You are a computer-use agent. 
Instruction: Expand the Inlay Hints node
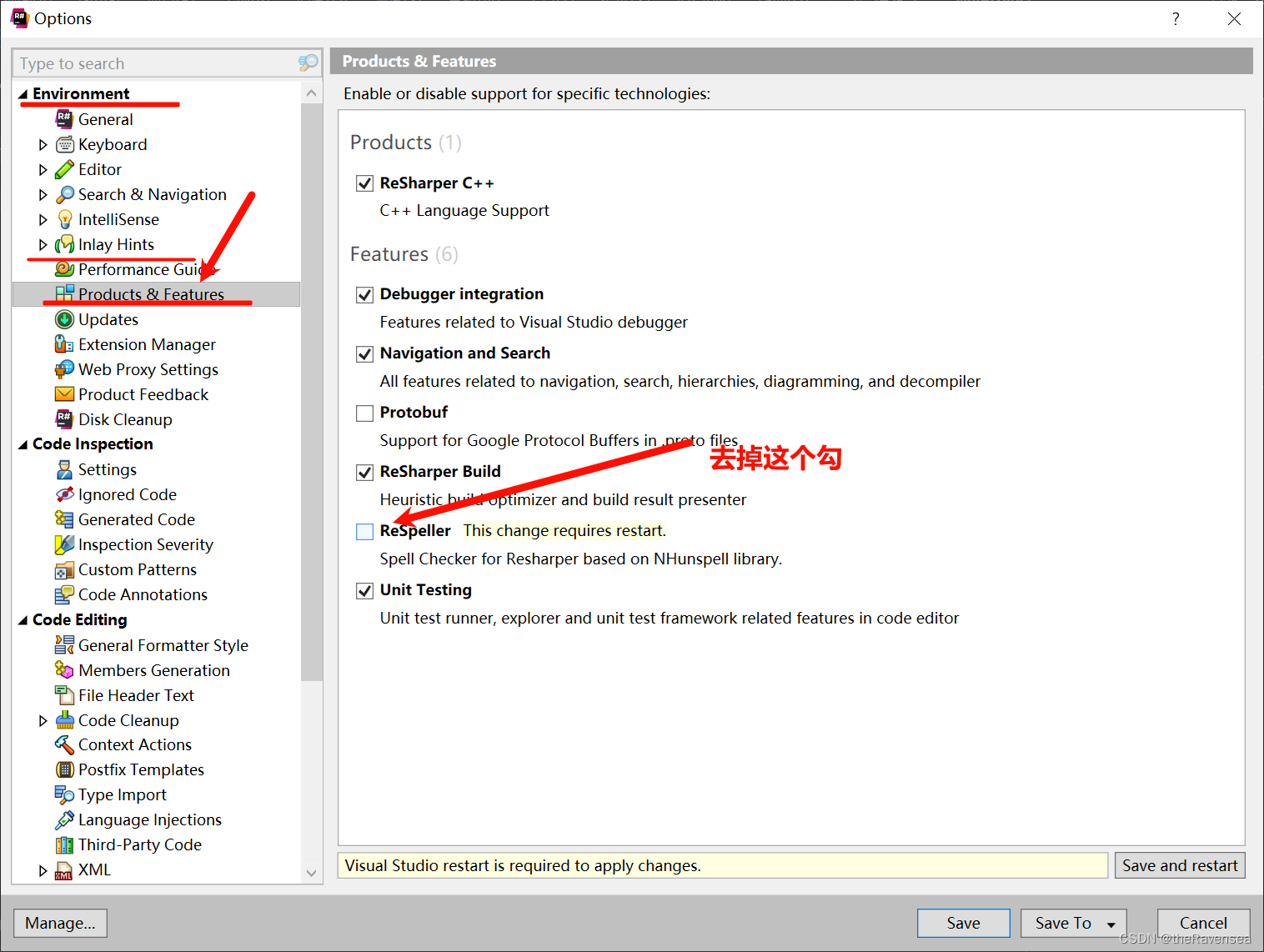(x=43, y=244)
